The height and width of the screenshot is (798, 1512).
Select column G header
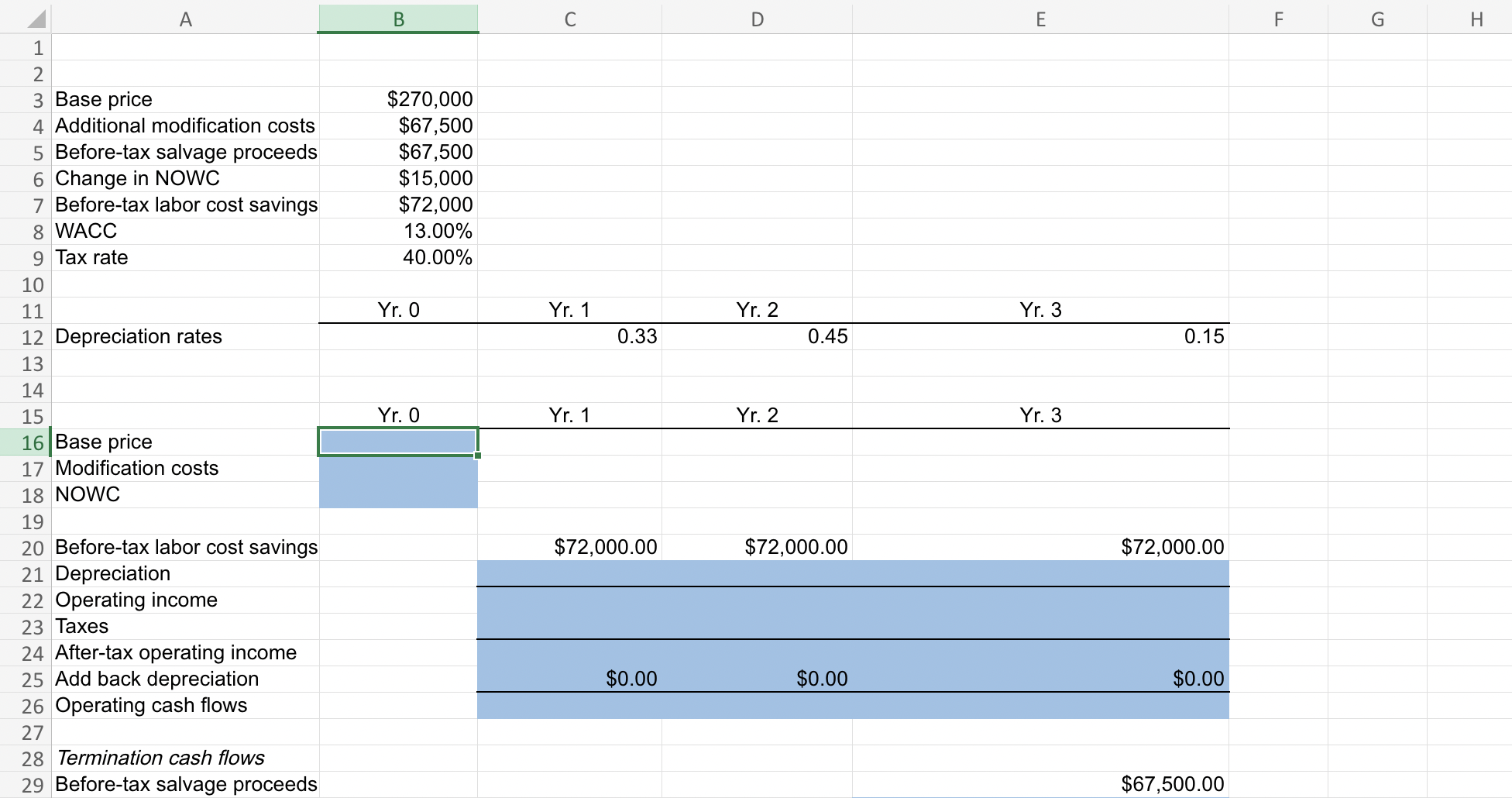point(1378,19)
